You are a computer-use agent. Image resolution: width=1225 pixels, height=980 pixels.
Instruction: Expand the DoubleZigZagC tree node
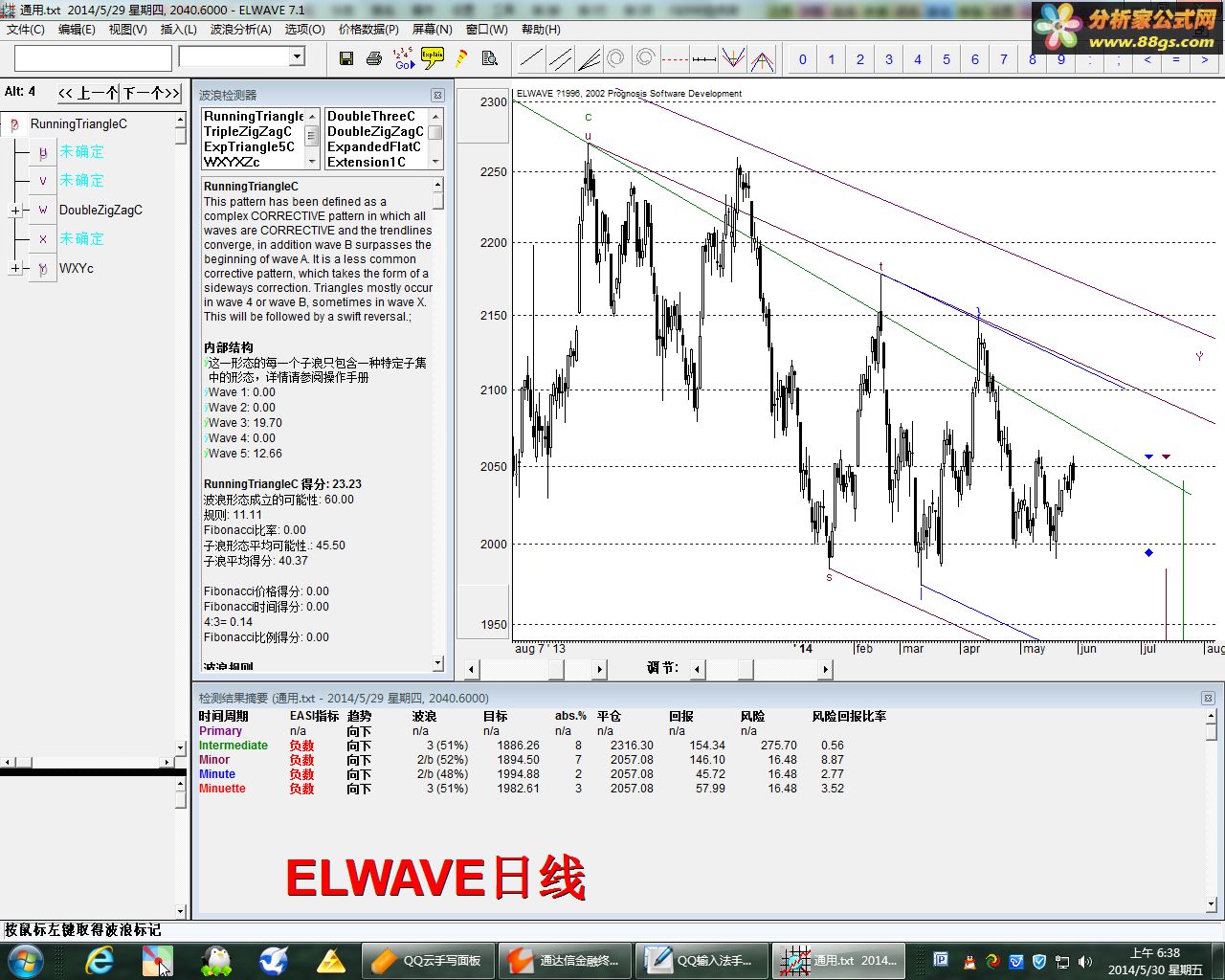15,211
